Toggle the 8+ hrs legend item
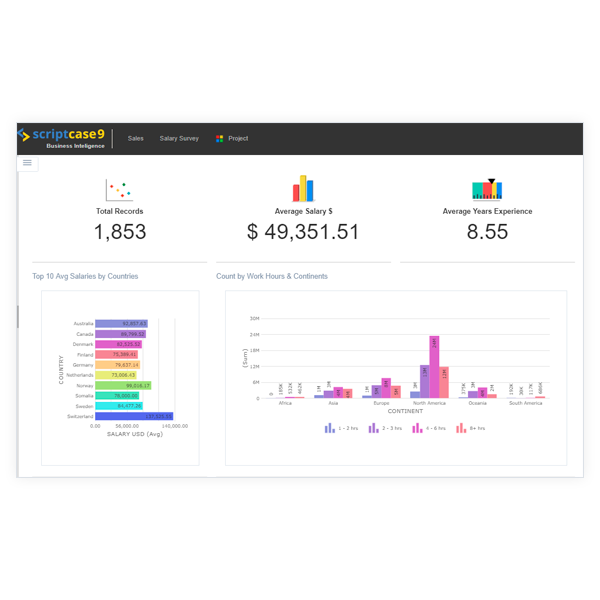This screenshot has height=600, width=600. pyautogui.click(x=471, y=428)
